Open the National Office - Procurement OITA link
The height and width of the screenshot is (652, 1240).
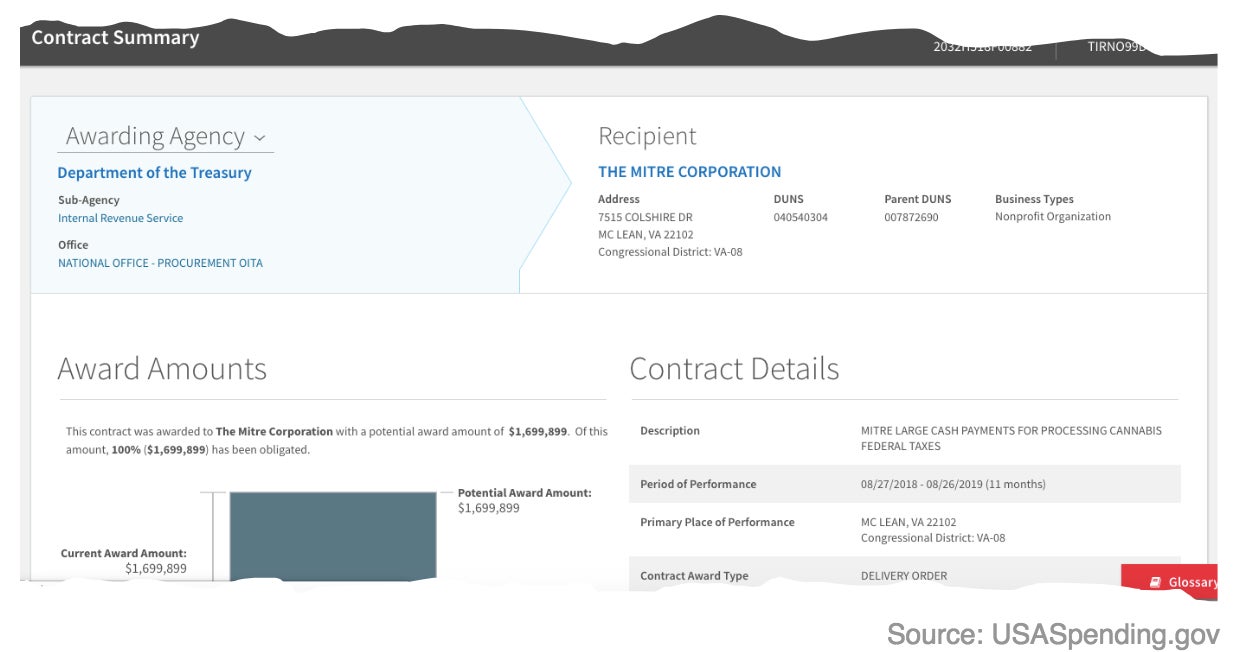click(x=160, y=263)
